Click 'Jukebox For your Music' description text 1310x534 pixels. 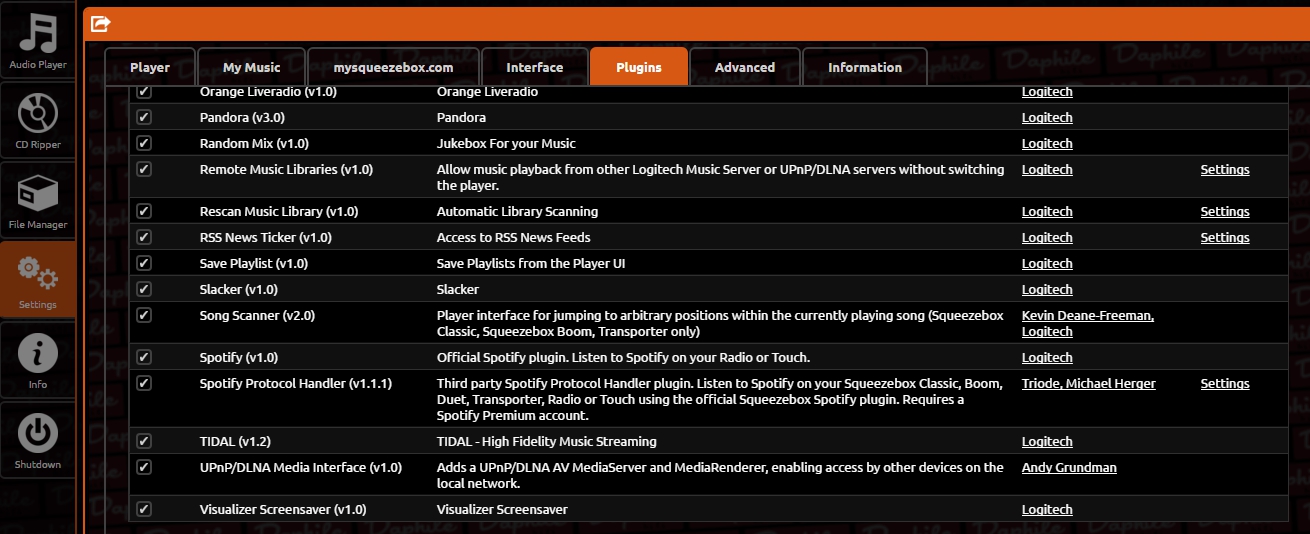pos(506,143)
